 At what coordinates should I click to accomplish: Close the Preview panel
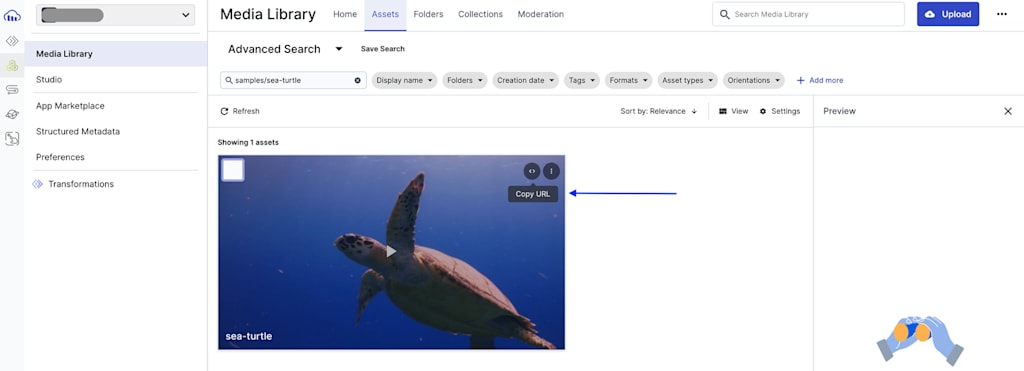click(1008, 111)
